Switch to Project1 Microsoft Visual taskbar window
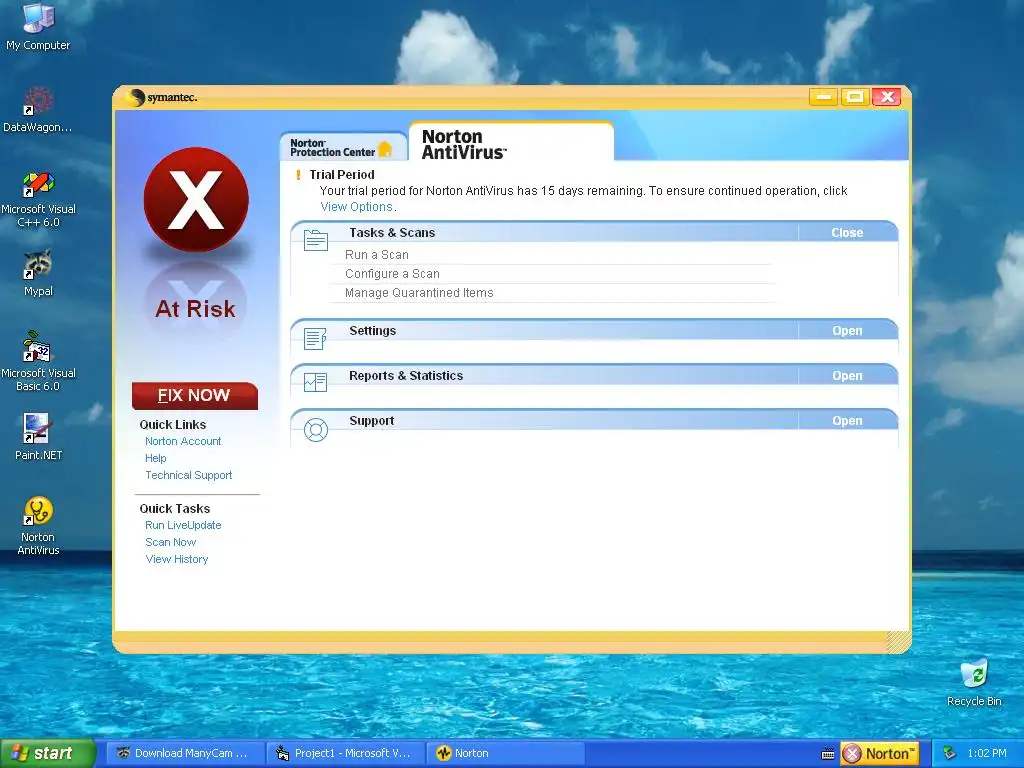The image size is (1024, 768). pyautogui.click(x=346, y=754)
